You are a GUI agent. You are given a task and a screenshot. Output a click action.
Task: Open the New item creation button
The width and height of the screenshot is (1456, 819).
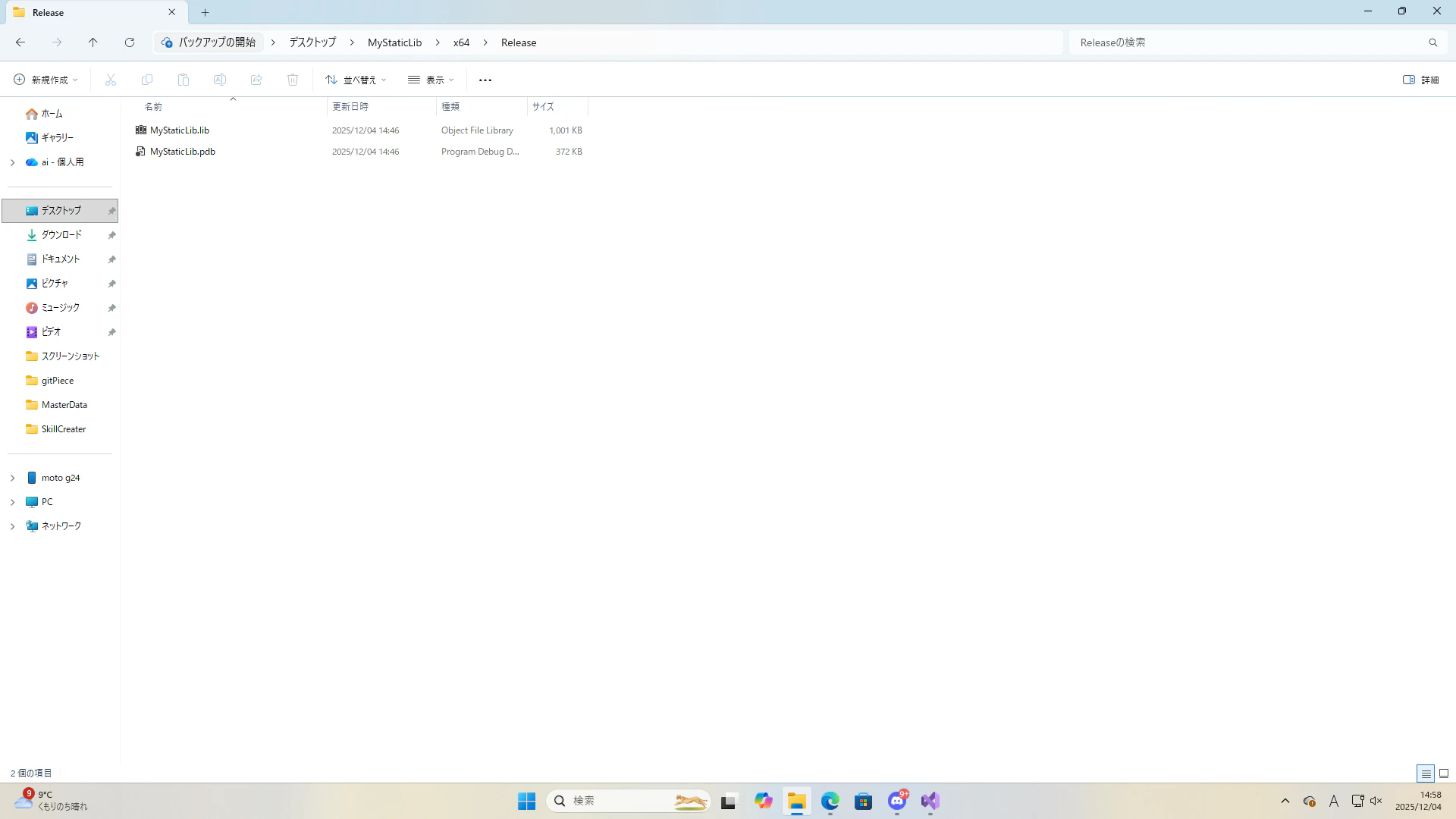pos(45,80)
